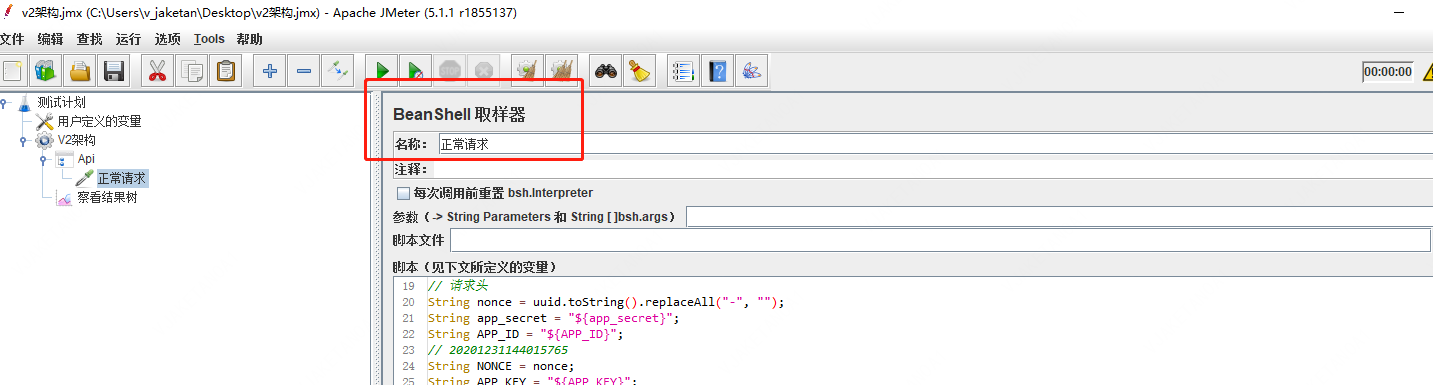Collapse the Api controller node
1433x385 pixels.
43,159
